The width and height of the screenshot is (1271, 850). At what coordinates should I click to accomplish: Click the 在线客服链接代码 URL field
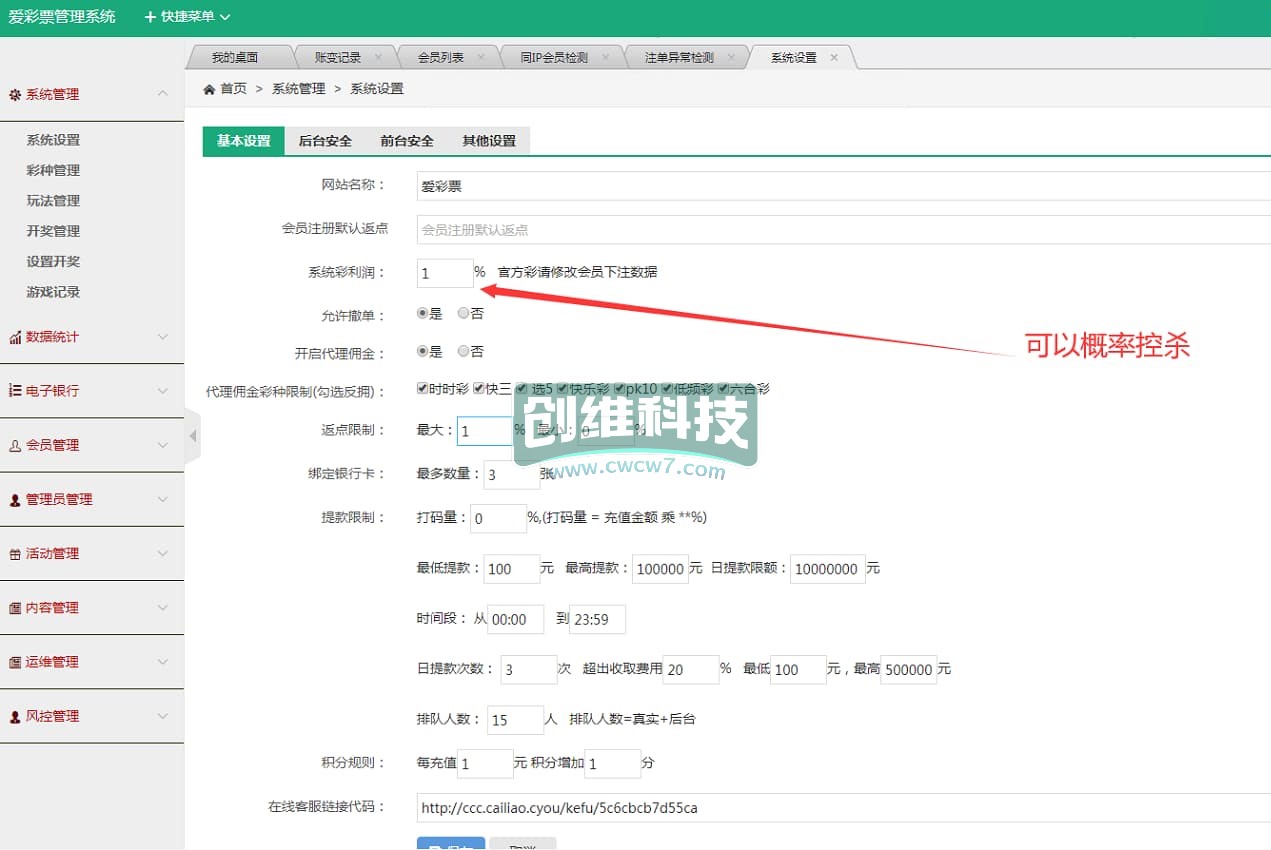(x=843, y=808)
